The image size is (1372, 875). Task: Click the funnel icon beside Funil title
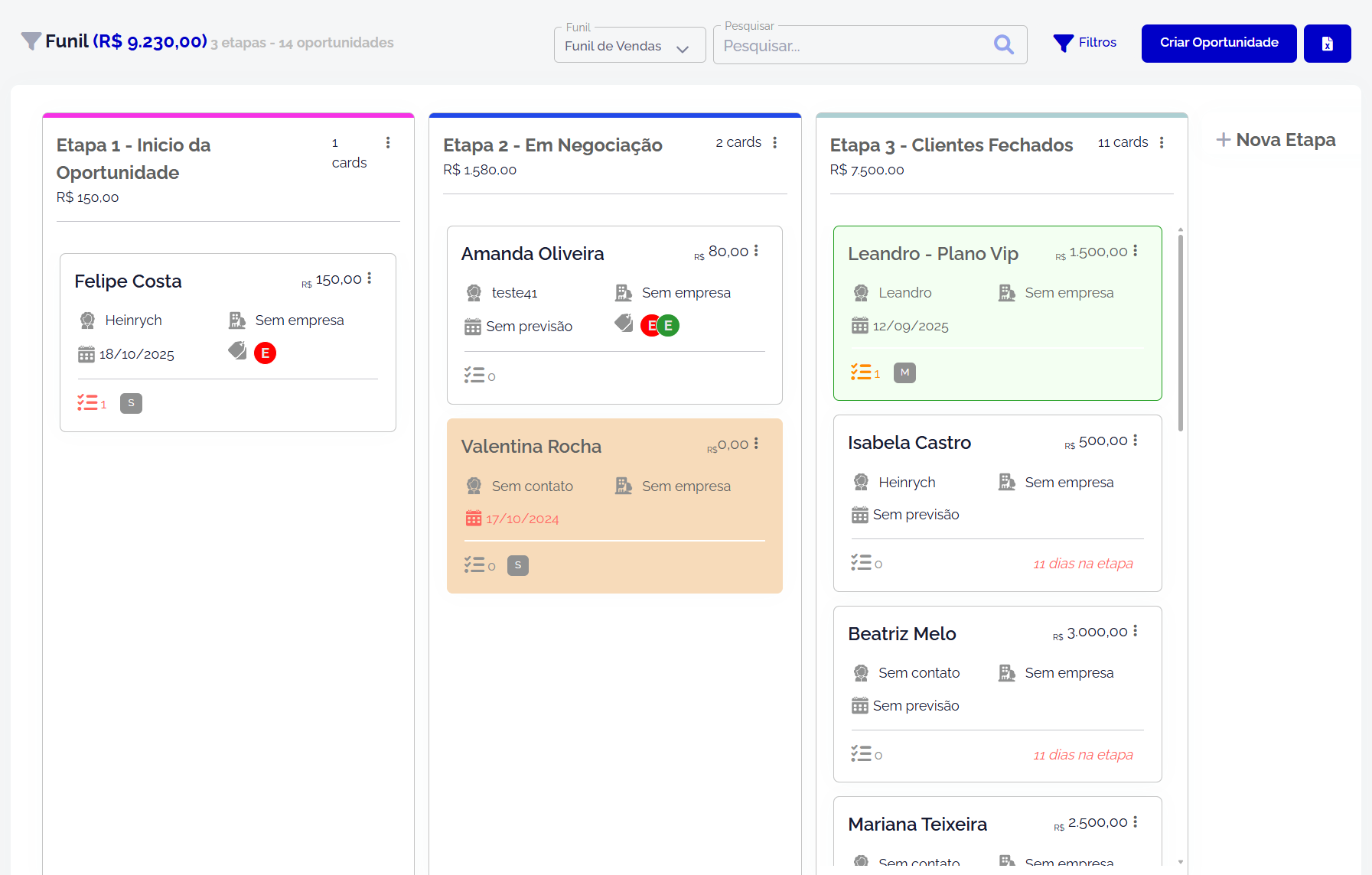[x=31, y=41]
